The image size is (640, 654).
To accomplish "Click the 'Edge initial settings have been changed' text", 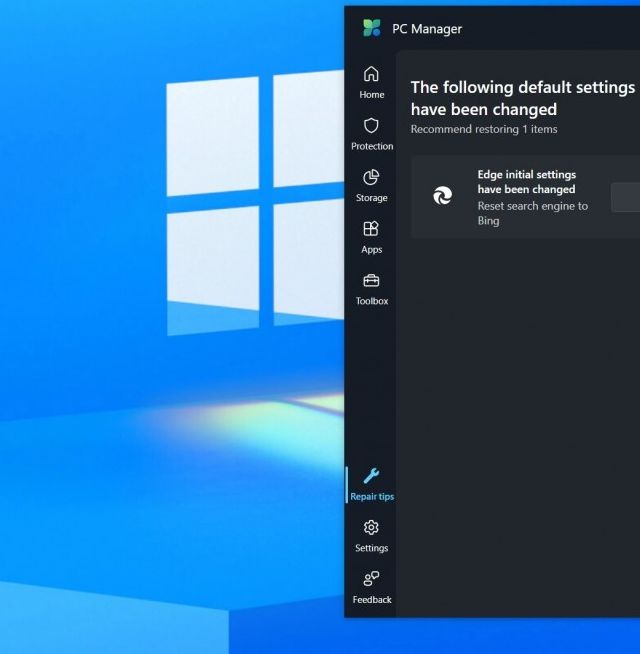I will [527, 182].
